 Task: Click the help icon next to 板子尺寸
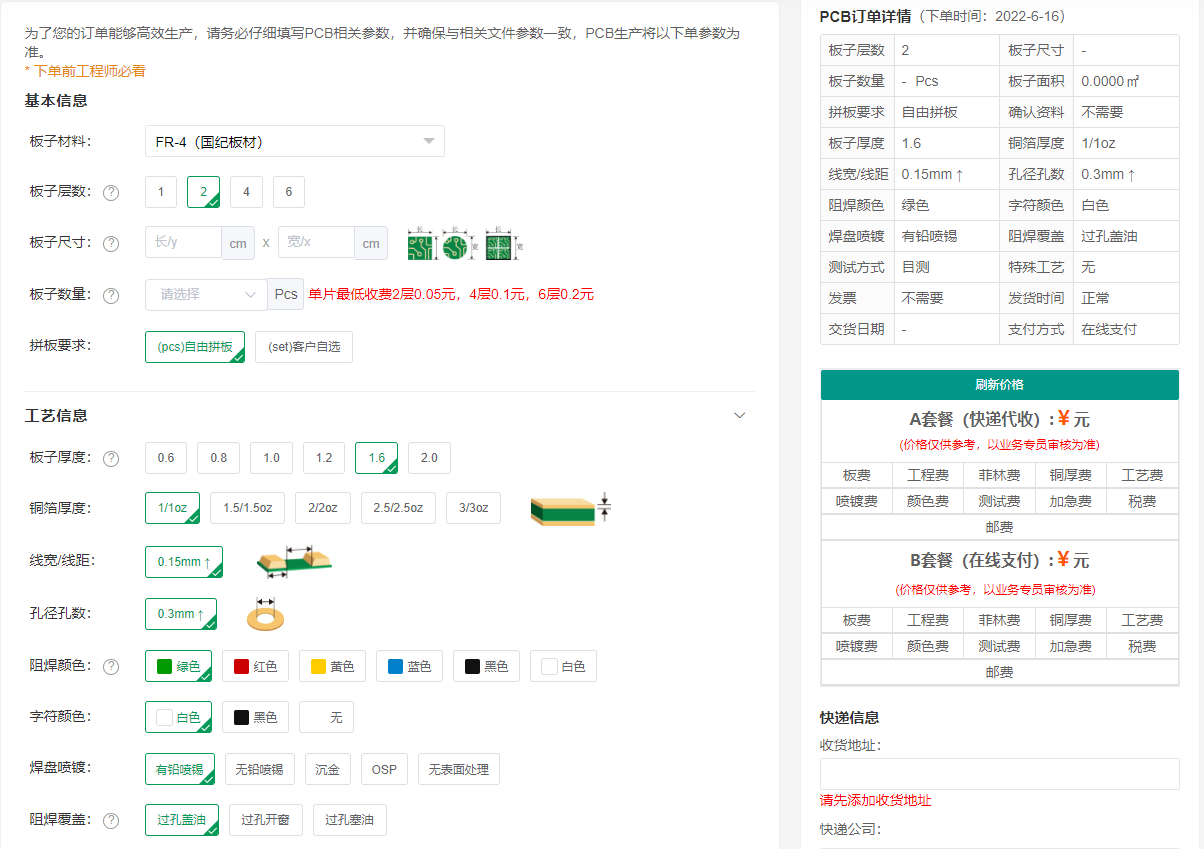click(x=110, y=242)
